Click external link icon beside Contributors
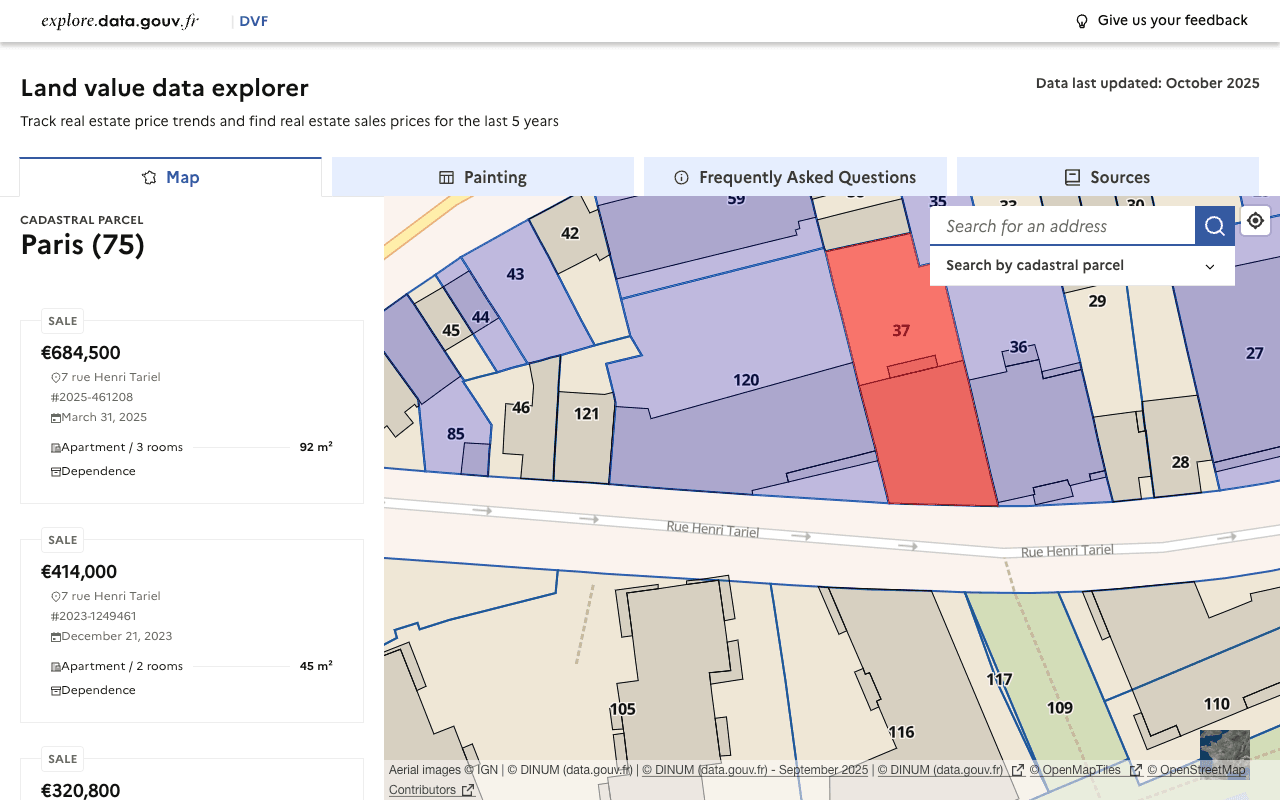The width and height of the screenshot is (1280, 800). (x=467, y=790)
